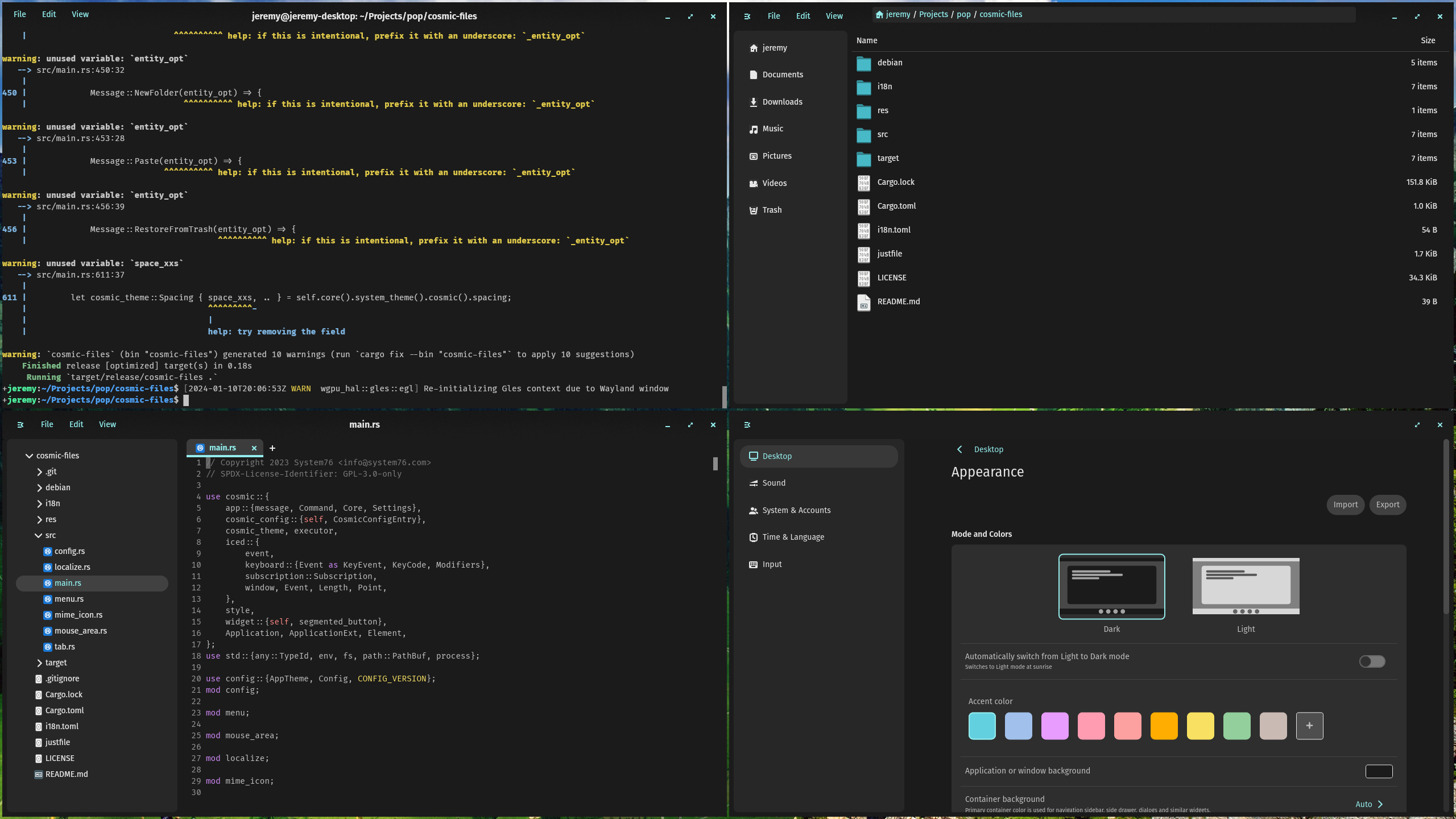Click the Music note icon in the sidebar
Image resolution: width=1456 pixels, height=819 pixels.
[753, 129]
